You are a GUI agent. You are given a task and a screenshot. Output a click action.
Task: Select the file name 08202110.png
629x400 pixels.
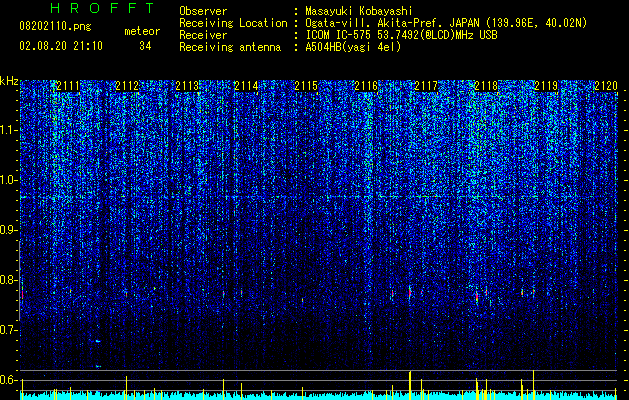55,27
